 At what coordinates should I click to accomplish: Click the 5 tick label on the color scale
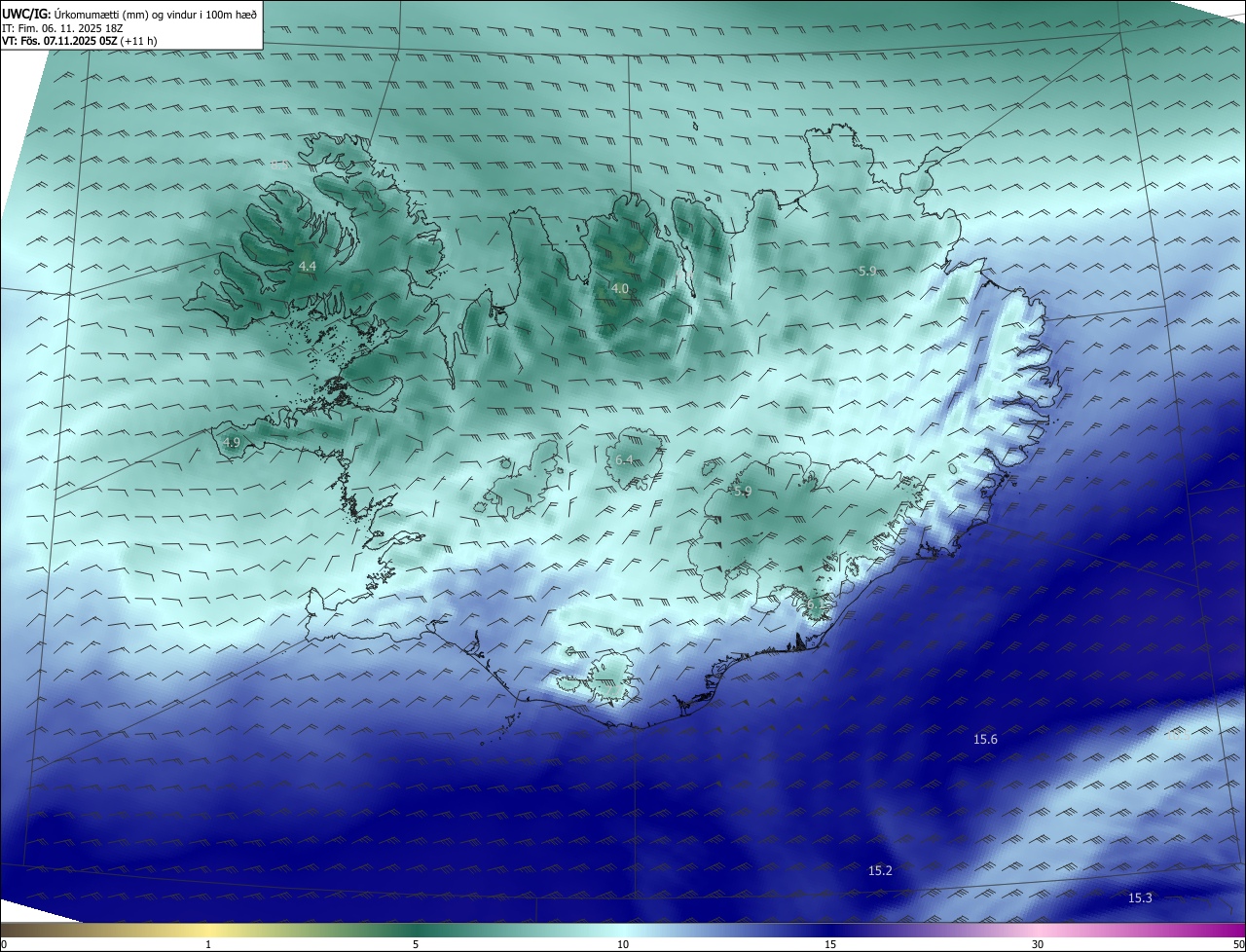416,944
